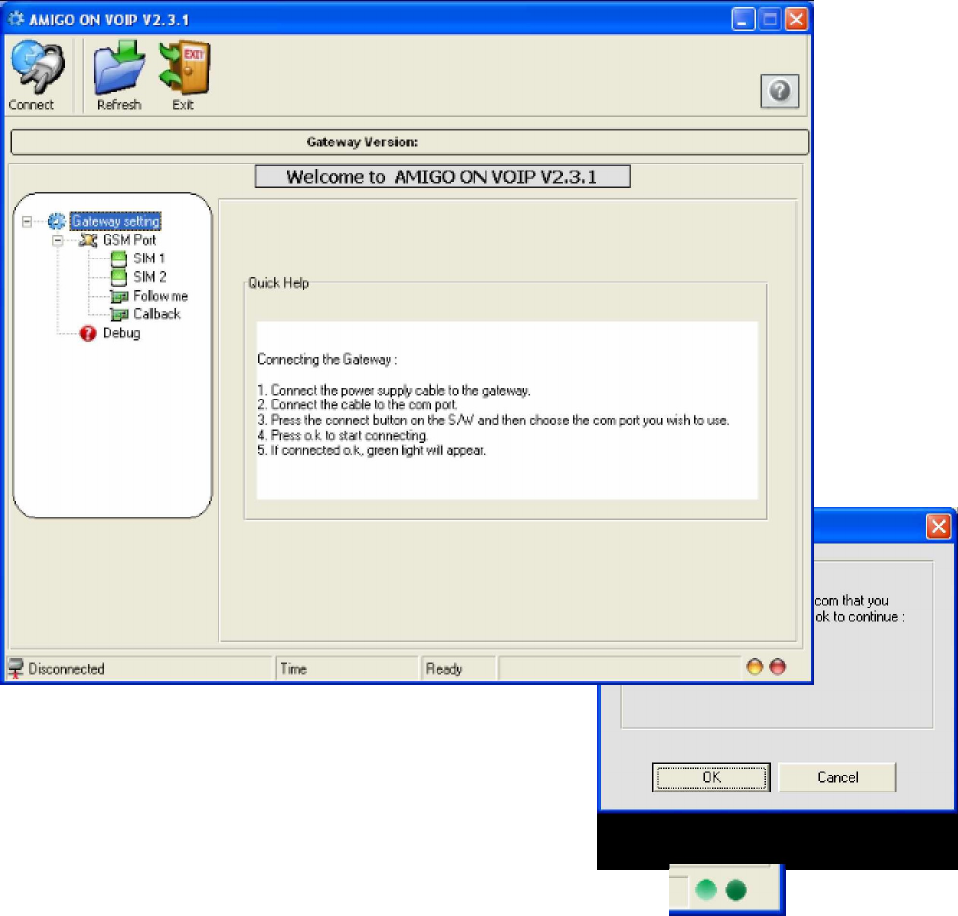Click the red status light
958x916 pixels.
777,667
